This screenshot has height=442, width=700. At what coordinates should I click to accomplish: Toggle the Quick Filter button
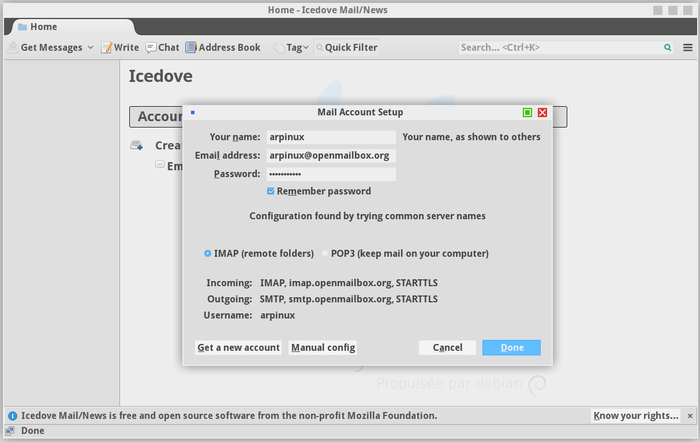[x=346, y=47]
